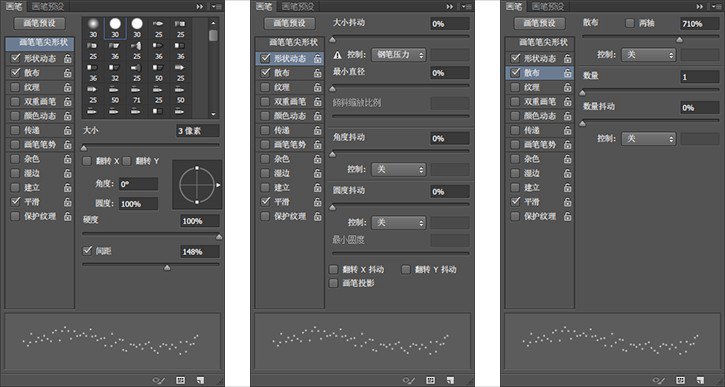The width and height of the screenshot is (725, 387).
Task: Uncheck 形状动态 checkbox in the left panel
Action: pyautogui.click(x=15, y=58)
